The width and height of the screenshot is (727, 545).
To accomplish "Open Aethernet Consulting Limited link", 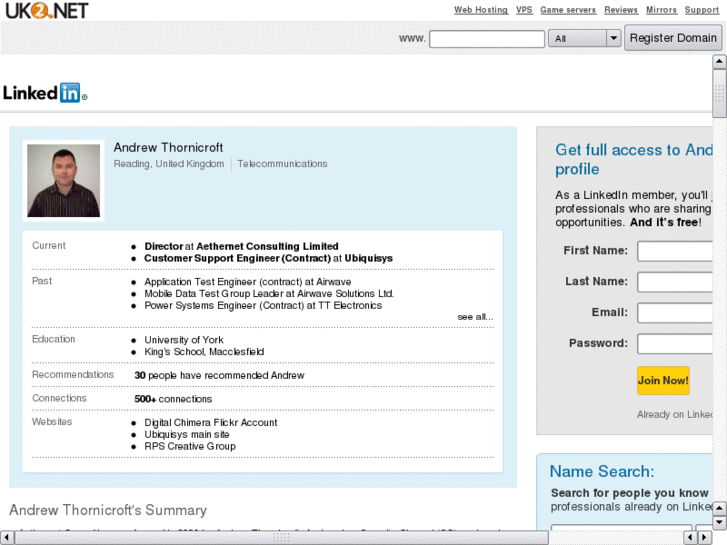I will point(267,246).
